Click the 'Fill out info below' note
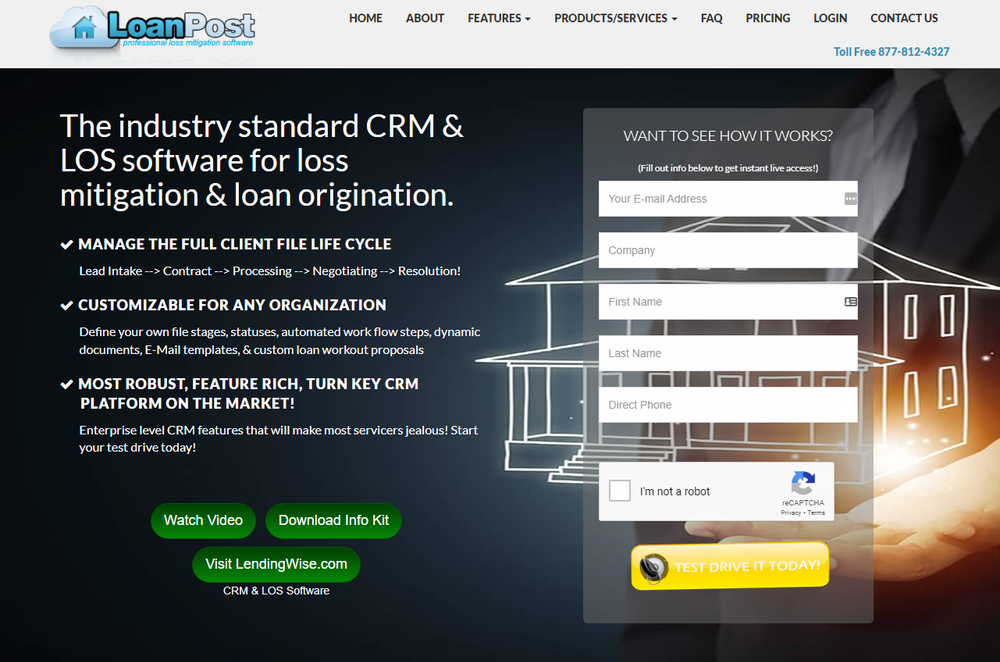Viewport: 1000px width, 662px height. point(728,168)
